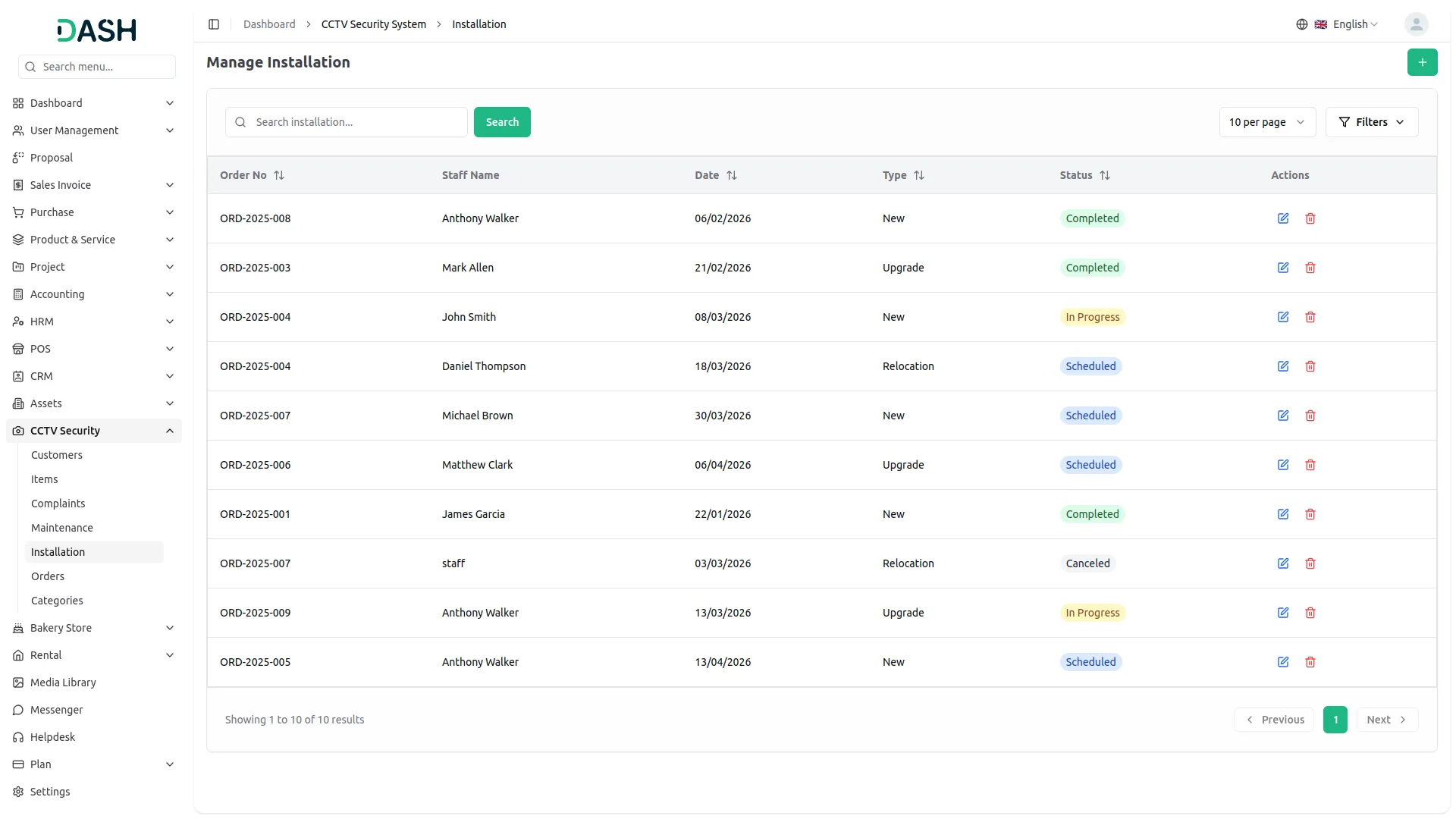Open Maintenance in CCTV Security submenu
Screen dimensions: 1456x819
coord(62,528)
